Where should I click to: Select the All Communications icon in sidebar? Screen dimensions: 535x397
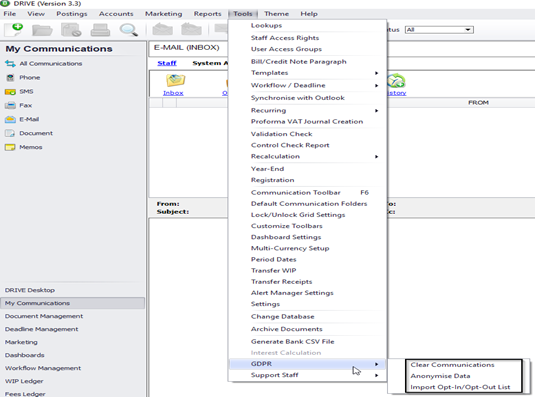point(10,63)
